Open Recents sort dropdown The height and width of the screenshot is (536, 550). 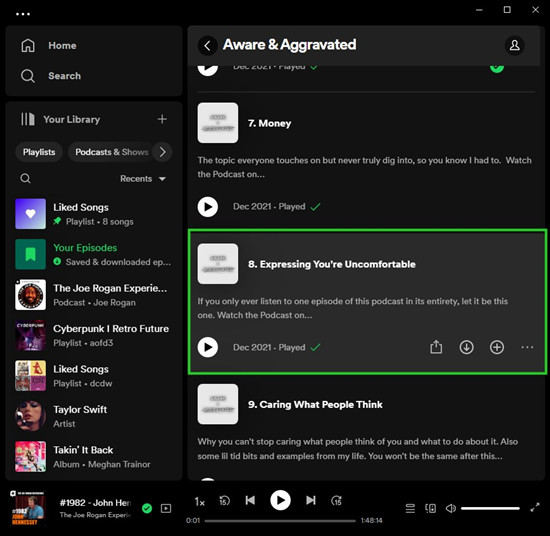pyautogui.click(x=143, y=179)
